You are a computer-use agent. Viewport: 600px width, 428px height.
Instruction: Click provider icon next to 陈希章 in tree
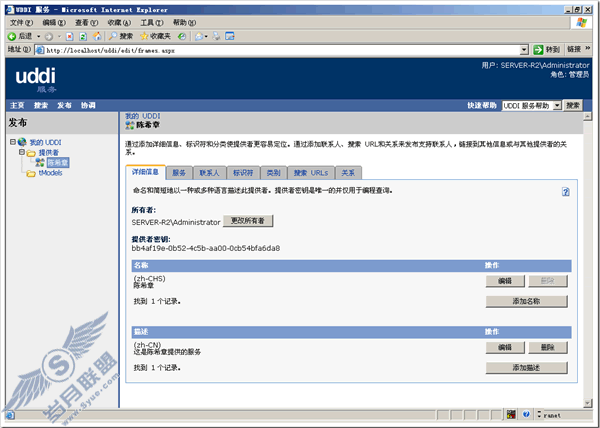[40, 163]
